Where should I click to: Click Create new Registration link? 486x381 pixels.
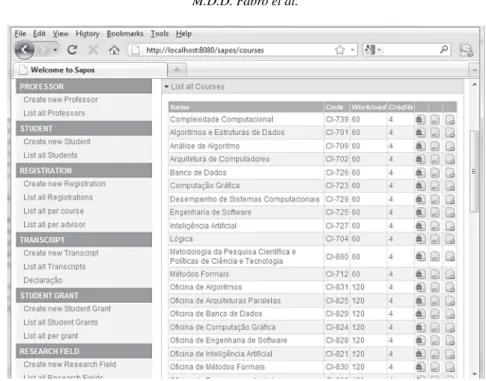coord(64,184)
